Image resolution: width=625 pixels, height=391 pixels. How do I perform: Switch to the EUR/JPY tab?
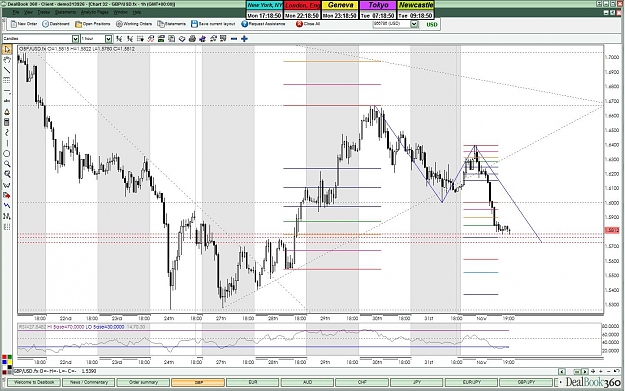click(x=472, y=382)
